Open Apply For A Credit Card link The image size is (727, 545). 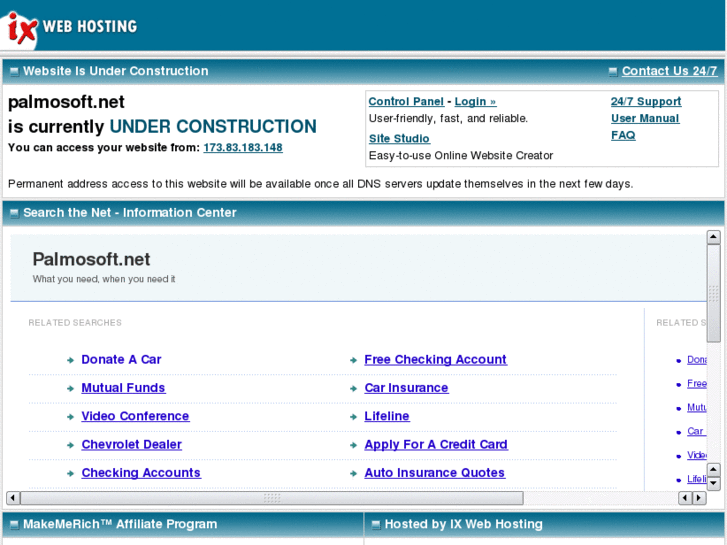[436, 444]
